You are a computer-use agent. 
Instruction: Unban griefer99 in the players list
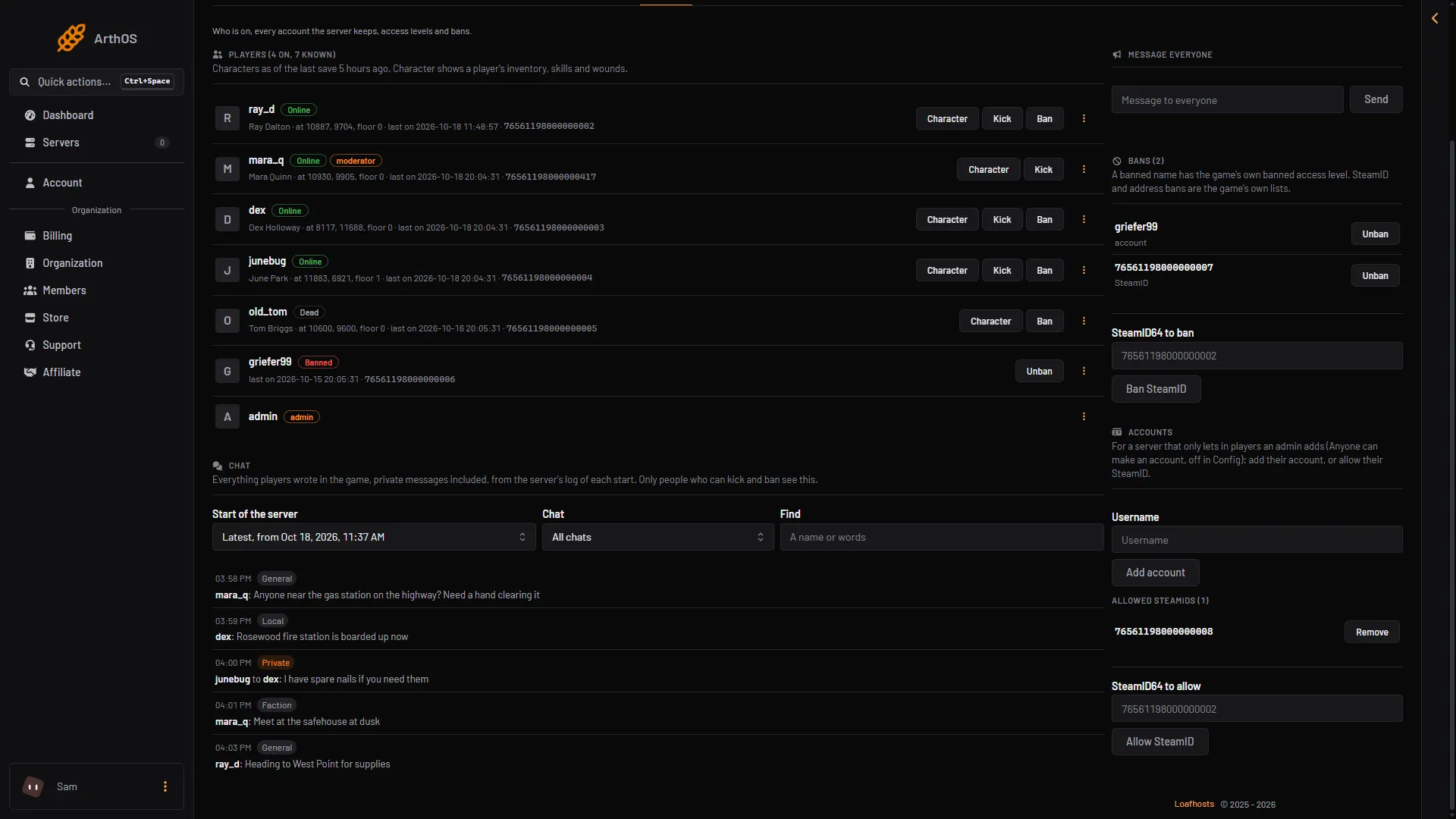pyautogui.click(x=1039, y=372)
